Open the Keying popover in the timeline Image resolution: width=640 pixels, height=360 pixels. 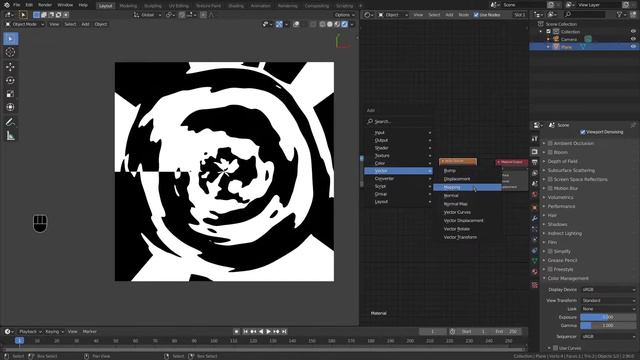54,331
